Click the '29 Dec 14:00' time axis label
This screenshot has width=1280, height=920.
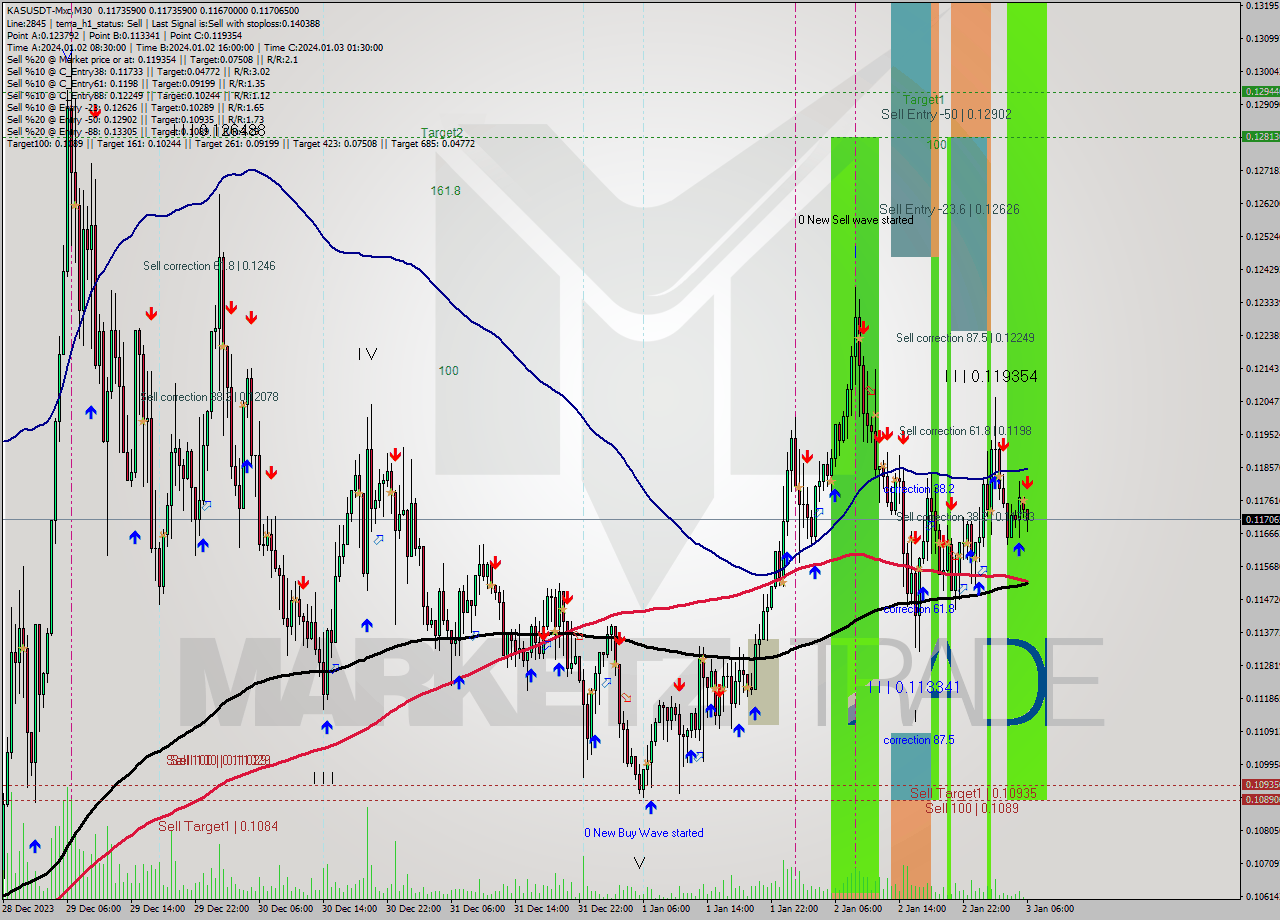158,909
